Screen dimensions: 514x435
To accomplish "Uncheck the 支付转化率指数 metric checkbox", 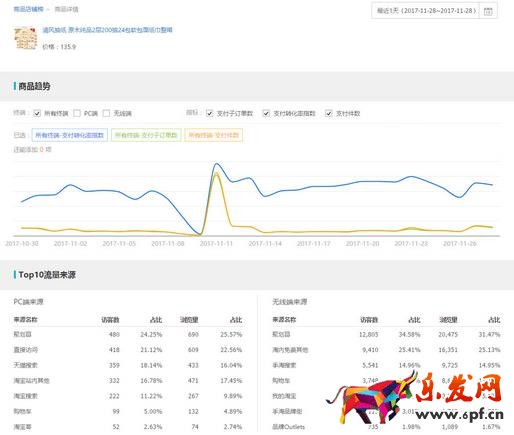I will [x=266, y=113].
